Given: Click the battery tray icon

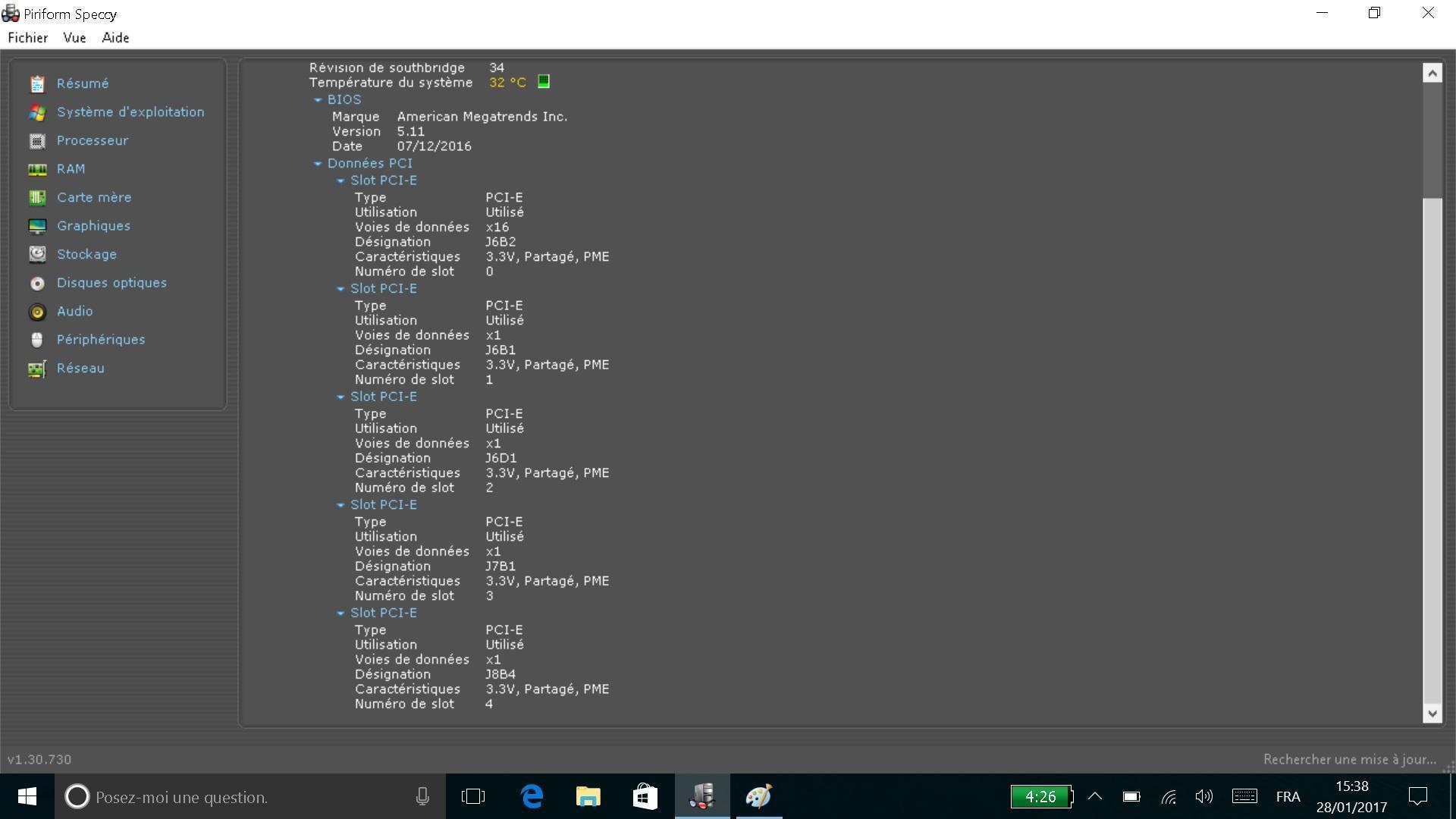Looking at the screenshot, I should (x=1131, y=796).
